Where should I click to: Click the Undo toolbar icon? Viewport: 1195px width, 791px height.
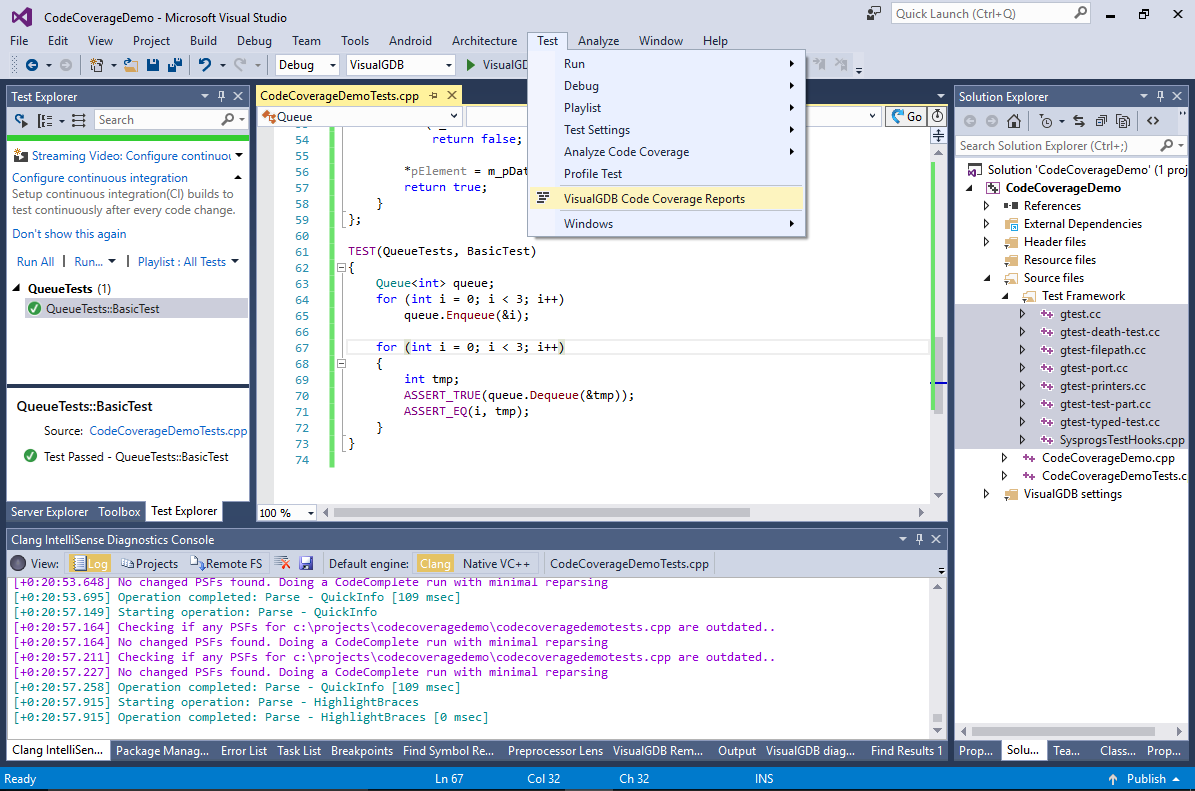[x=205, y=65]
